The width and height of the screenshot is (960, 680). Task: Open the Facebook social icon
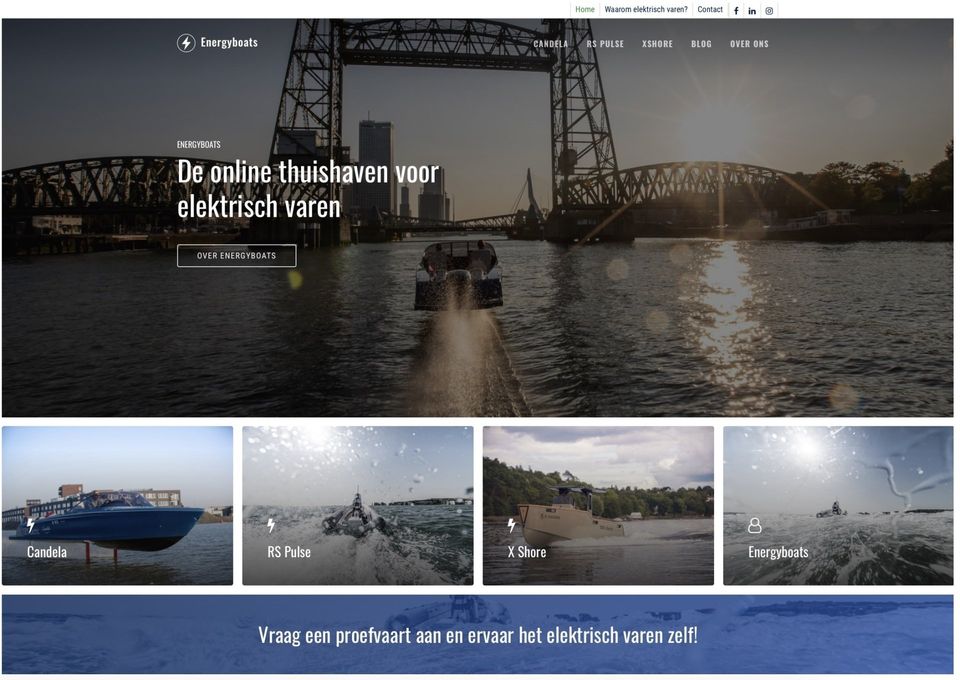coord(736,10)
